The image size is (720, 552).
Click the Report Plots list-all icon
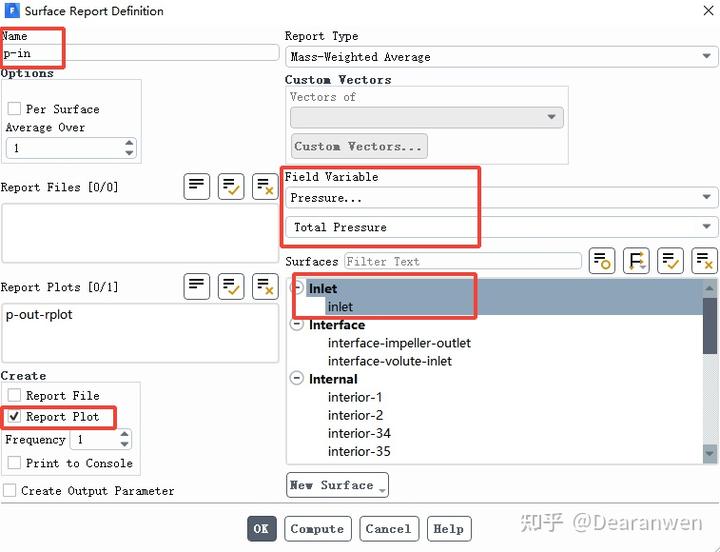pos(197,287)
